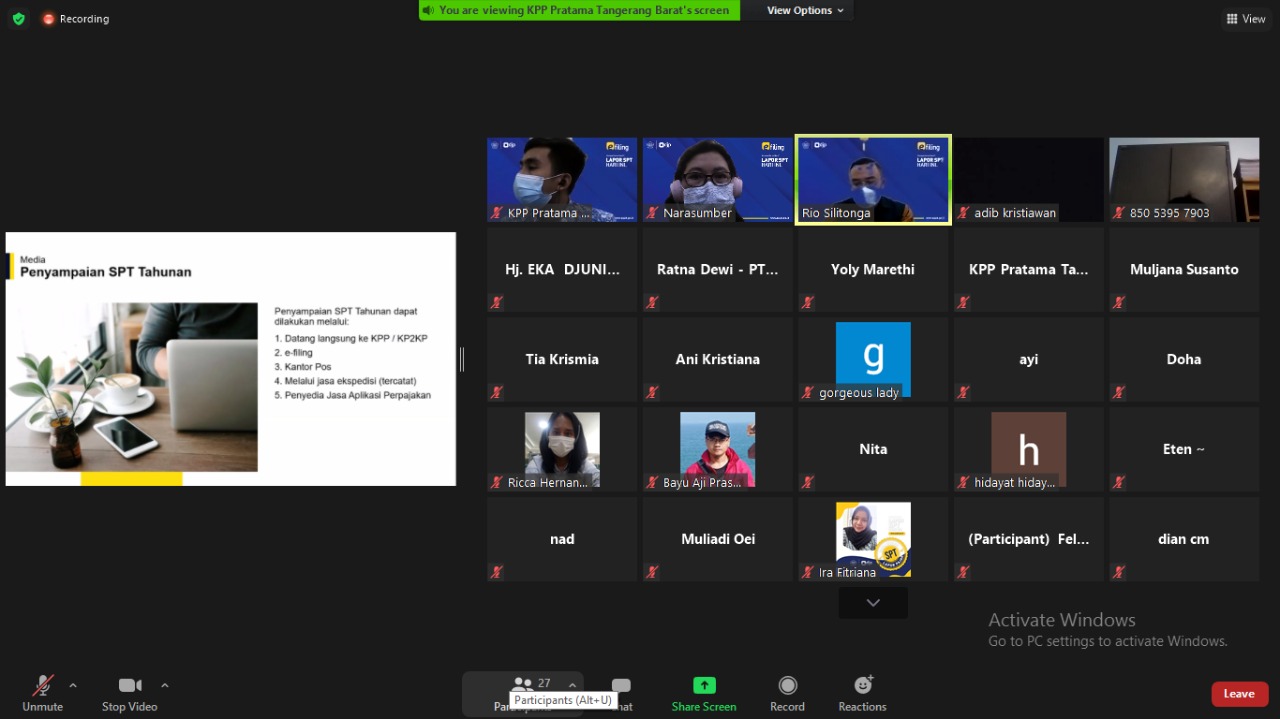Viewport: 1280px width, 719px height.
Task: Click the green encryption shield icon
Action: click(x=18, y=19)
